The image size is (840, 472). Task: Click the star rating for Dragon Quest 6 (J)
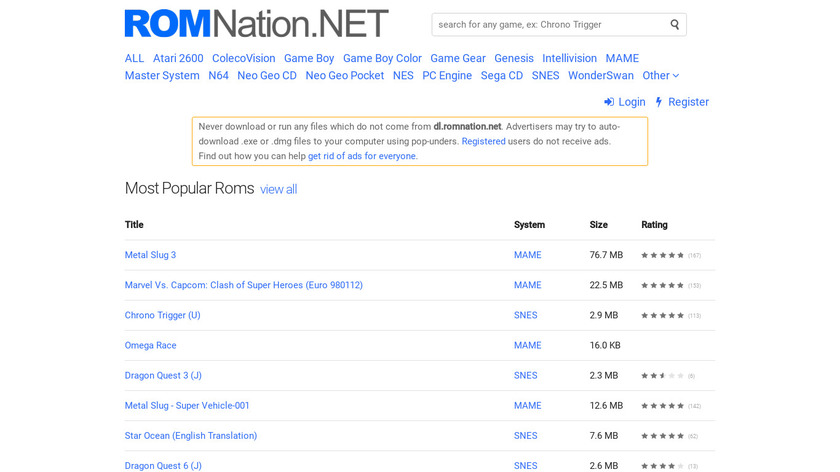[x=663, y=466]
